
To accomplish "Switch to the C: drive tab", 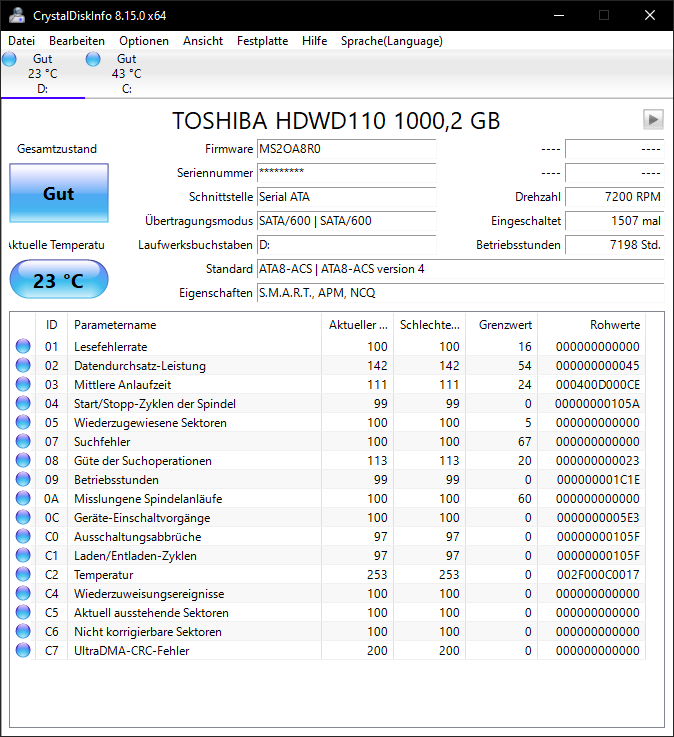I will [126, 74].
